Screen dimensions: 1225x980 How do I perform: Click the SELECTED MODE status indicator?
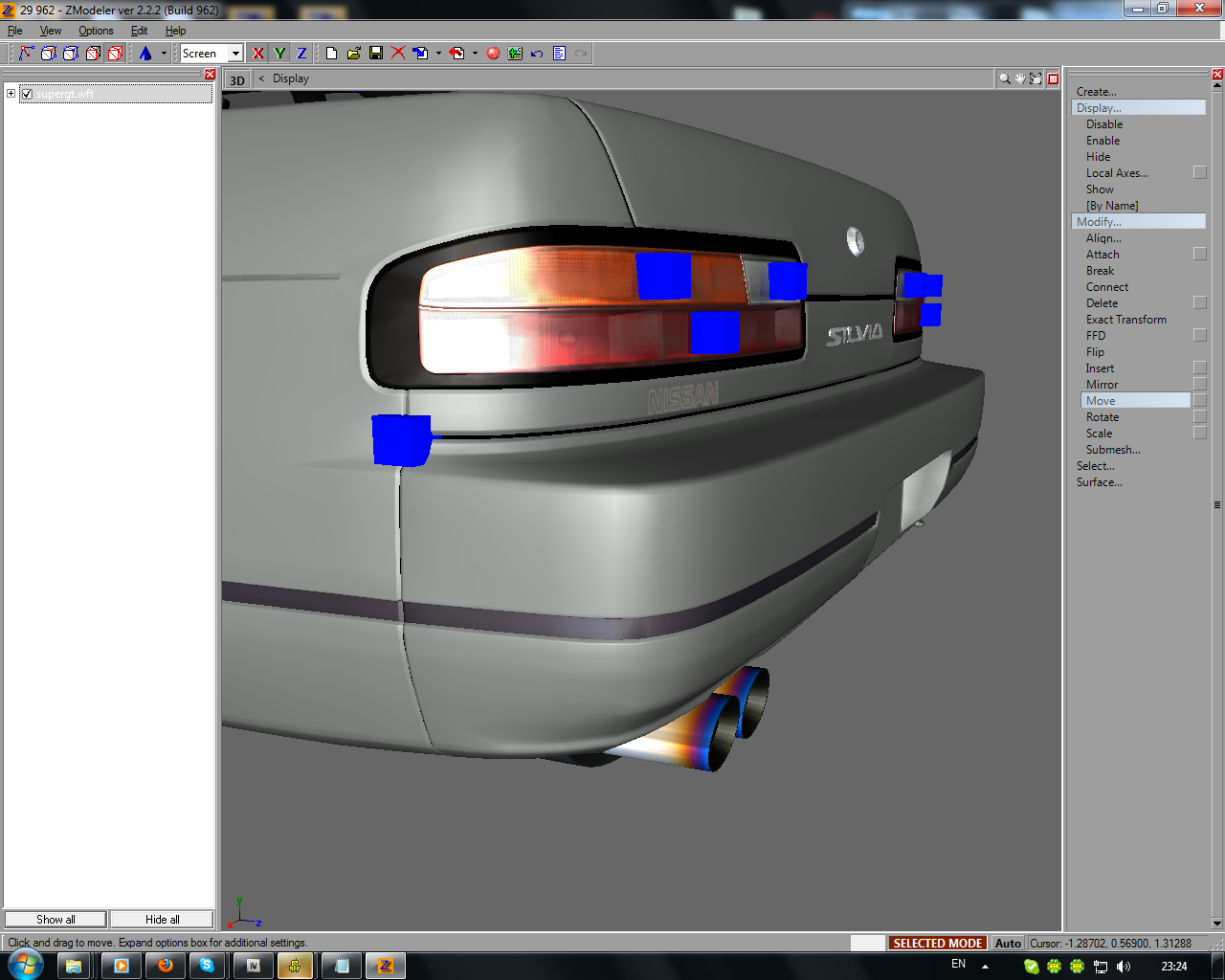pyautogui.click(x=938, y=944)
